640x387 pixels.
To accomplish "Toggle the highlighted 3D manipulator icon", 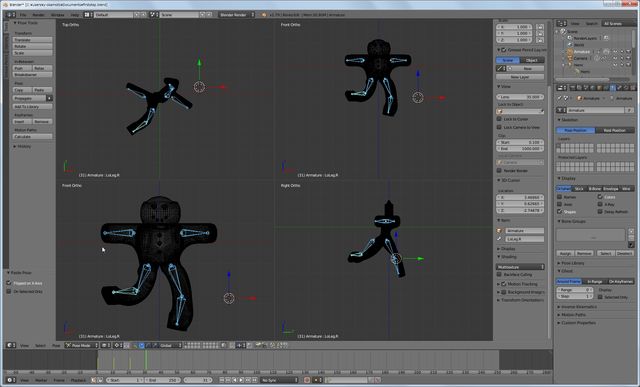I will click(x=141, y=345).
